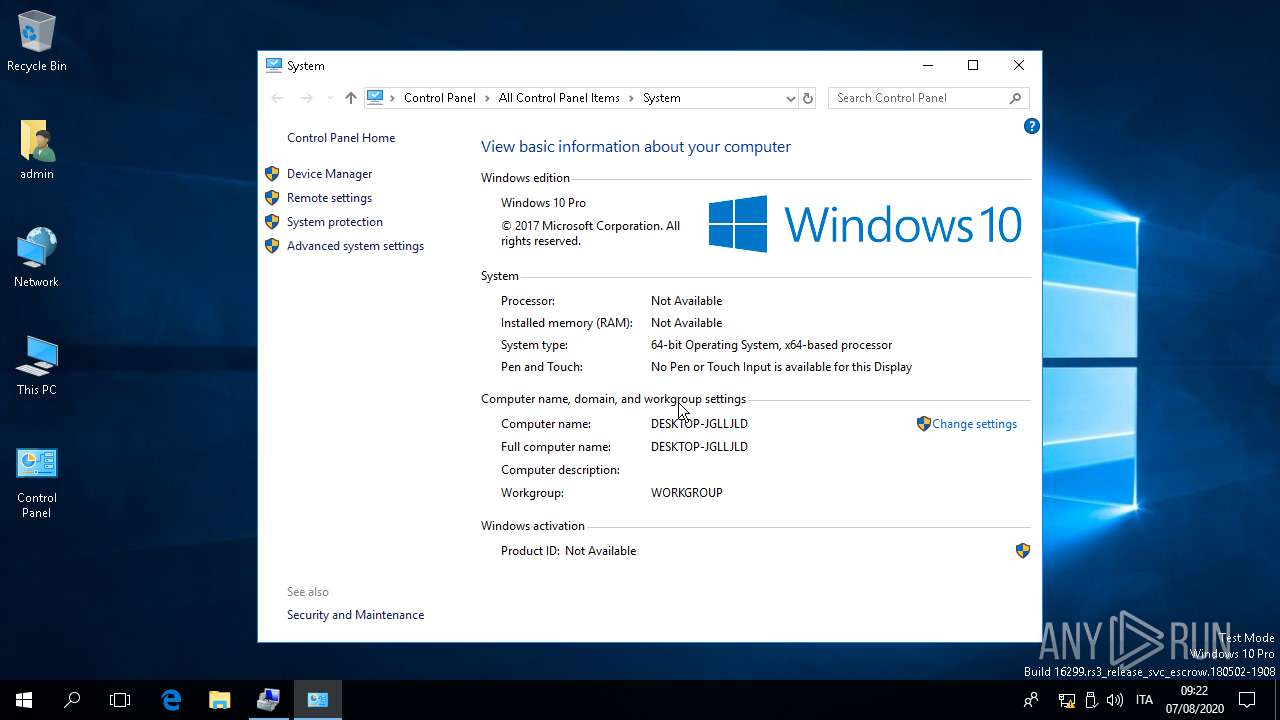Select Control Panel breadcrumb in address bar
The height and width of the screenshot is (720, 1280).
click(439, 98)
